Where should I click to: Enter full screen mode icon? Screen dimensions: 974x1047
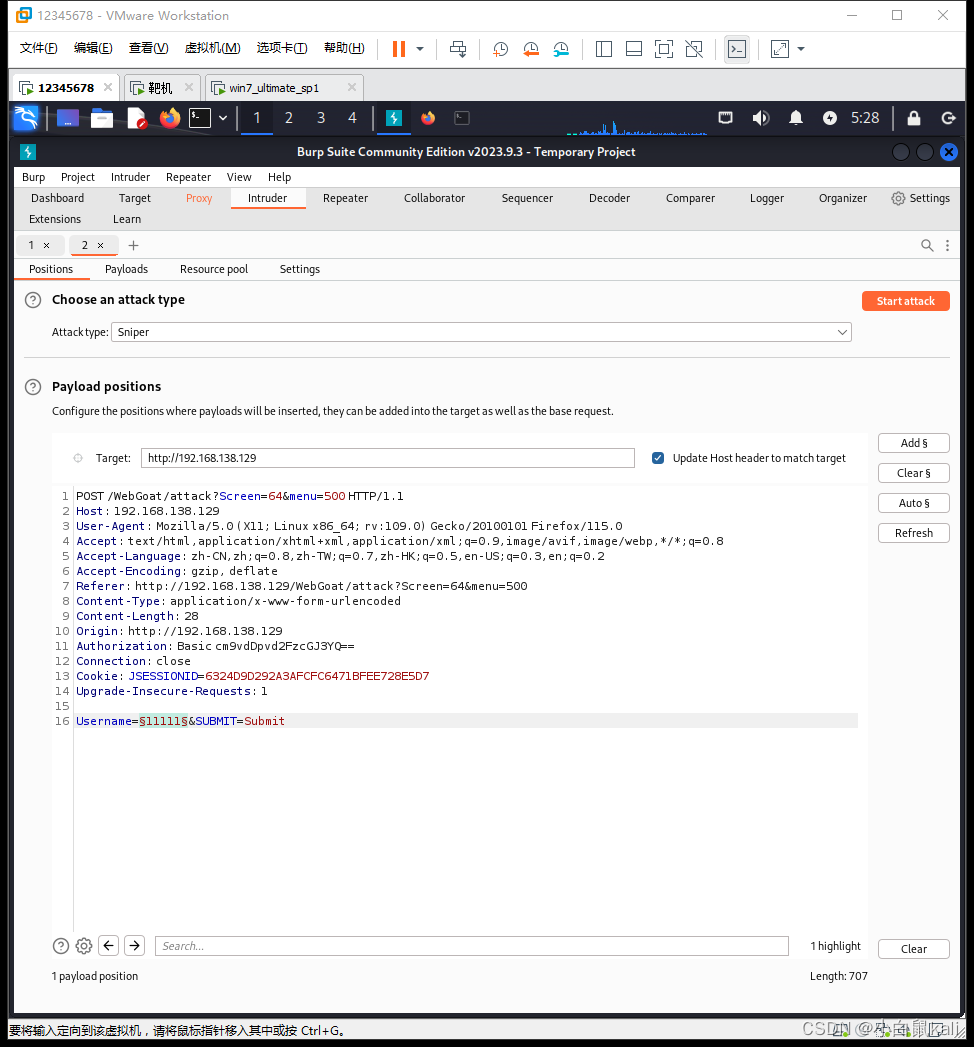click(x=664, y=49)
